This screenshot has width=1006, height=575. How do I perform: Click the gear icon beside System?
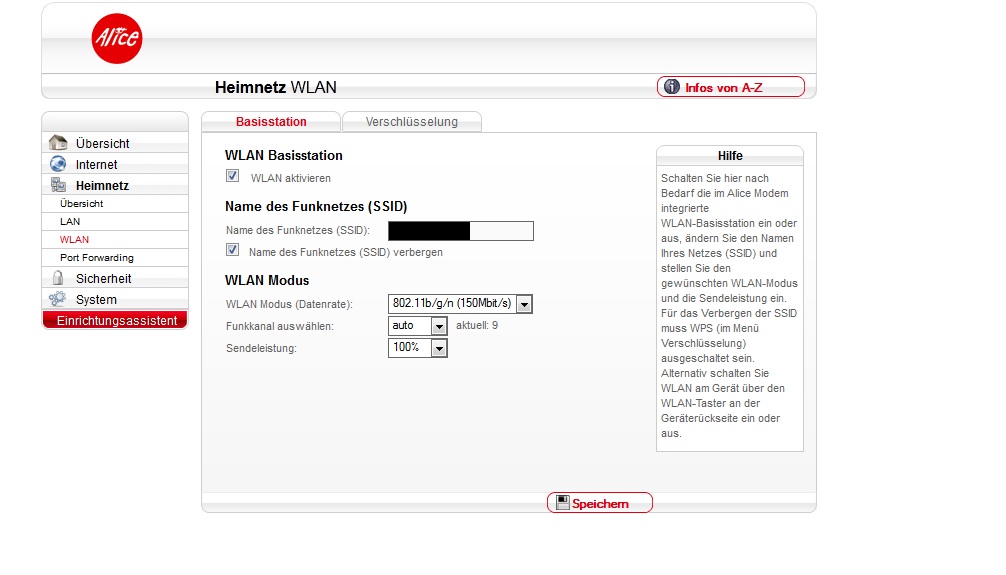pos(58,299)
